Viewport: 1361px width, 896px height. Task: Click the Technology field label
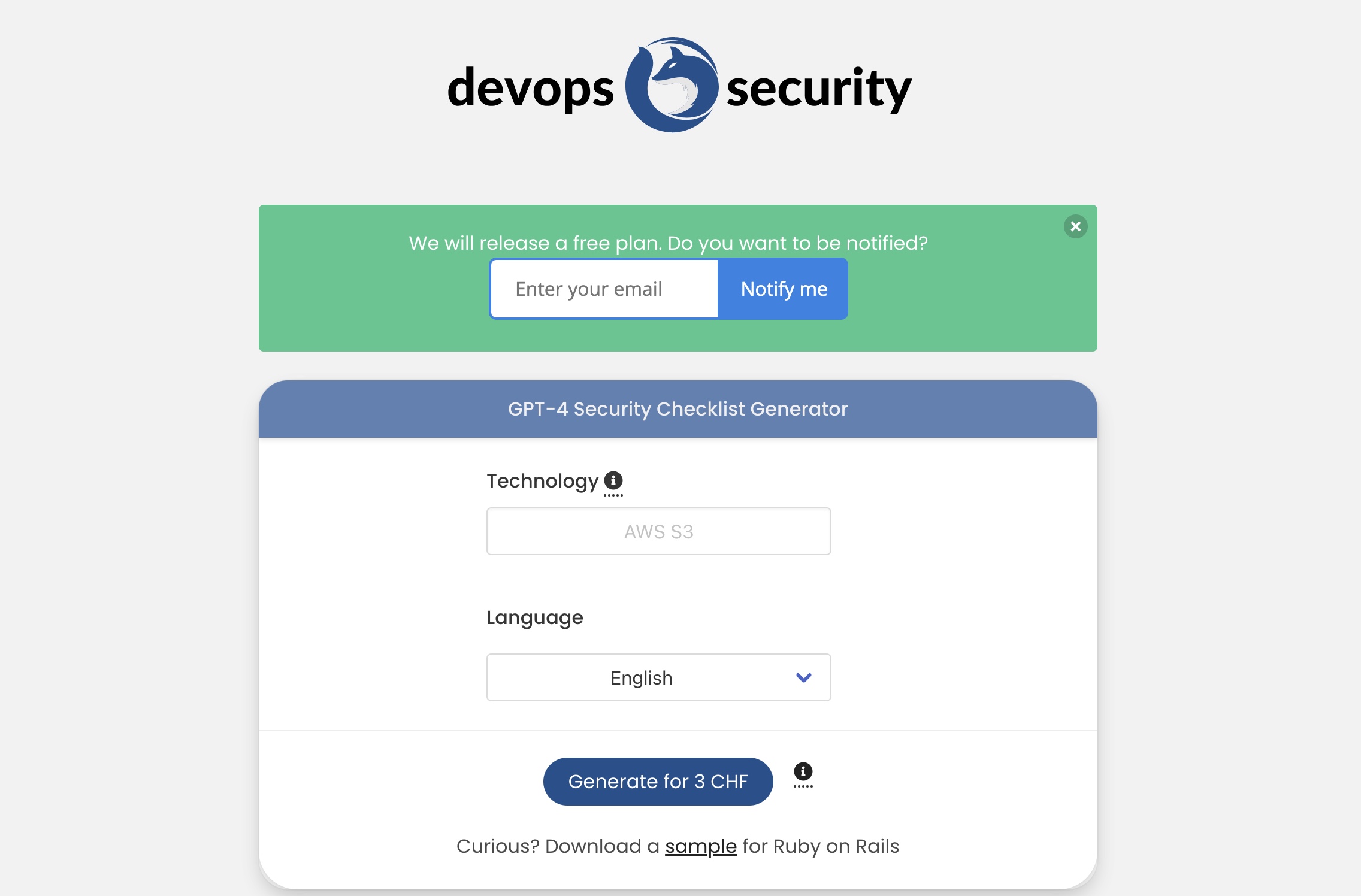pyautogui.click(x=542, y=481)
